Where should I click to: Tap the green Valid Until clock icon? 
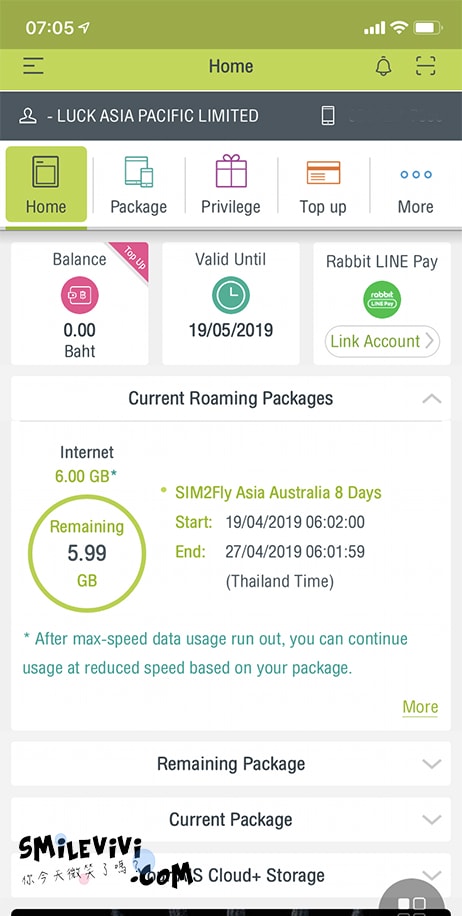coord(231,295)
